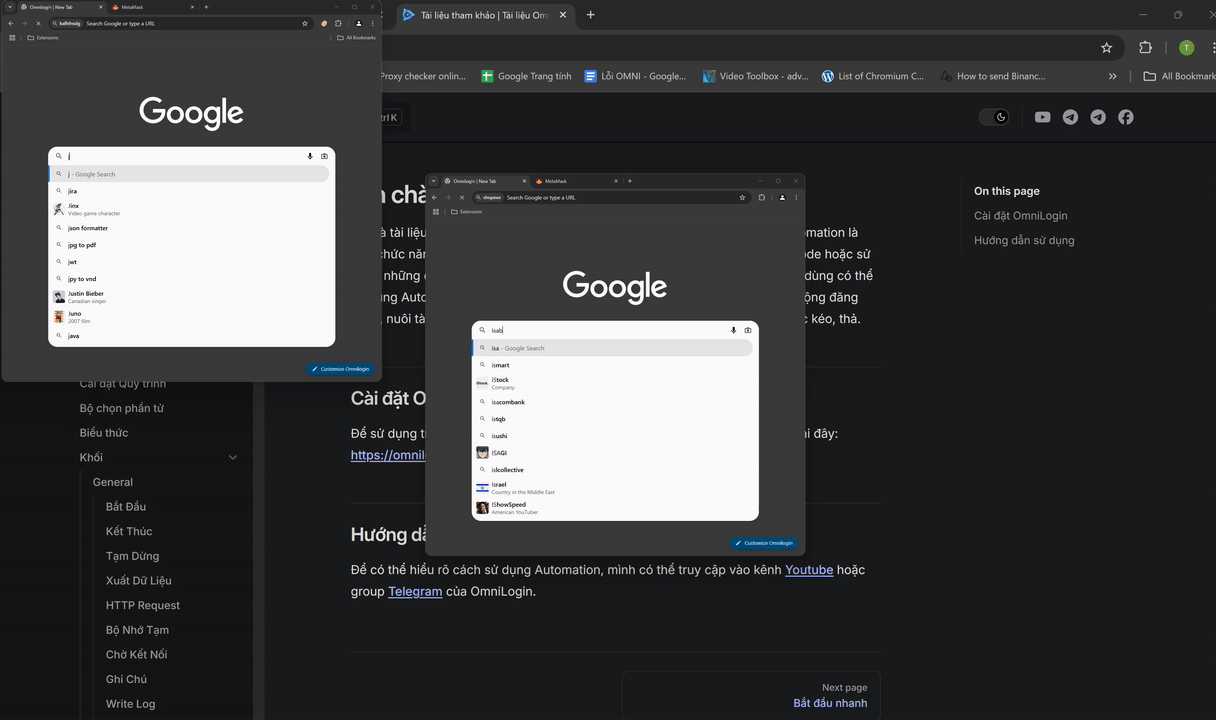Image resolution: width=1216 pixels, height=720 pixels.
Task: Click the bookmark star in the address bar
Action: pos(304,22)
